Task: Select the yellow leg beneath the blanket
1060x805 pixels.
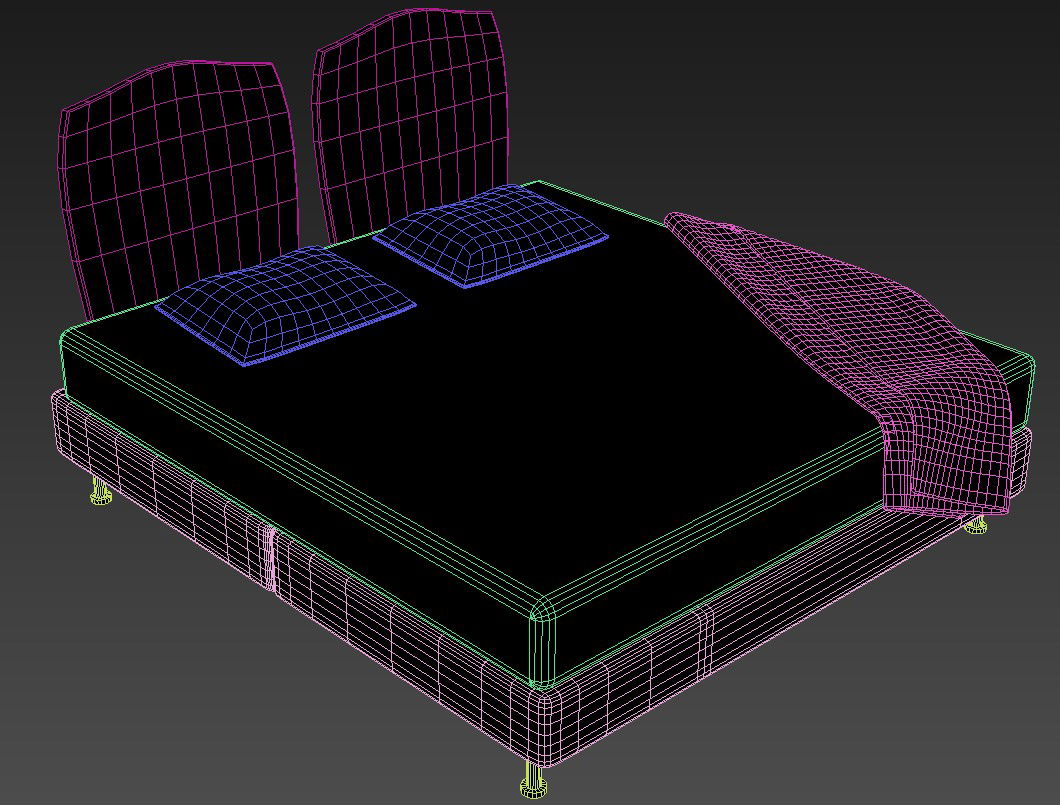Action: coord(976,524)
